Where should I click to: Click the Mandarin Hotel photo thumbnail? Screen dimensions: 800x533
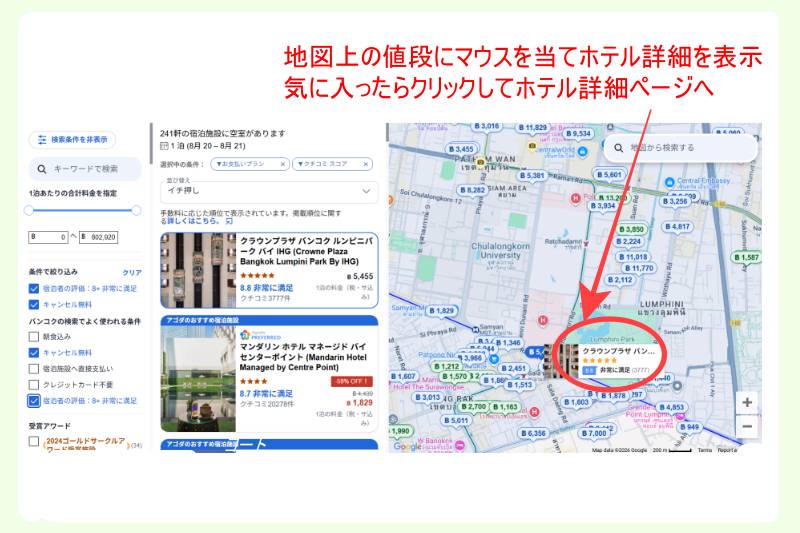[198, 379]
